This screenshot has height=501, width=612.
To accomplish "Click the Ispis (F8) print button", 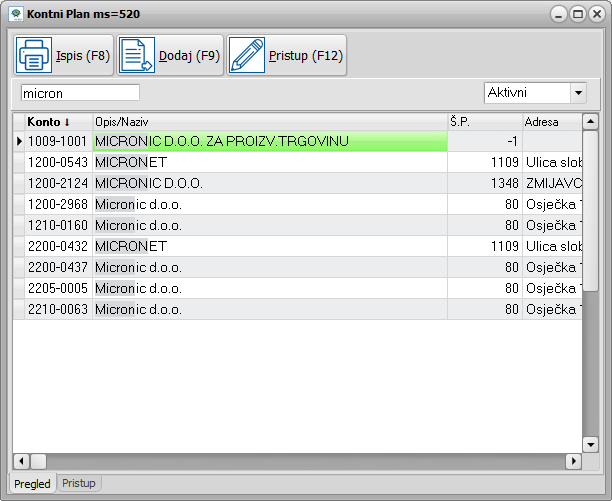I will [63, 56].
